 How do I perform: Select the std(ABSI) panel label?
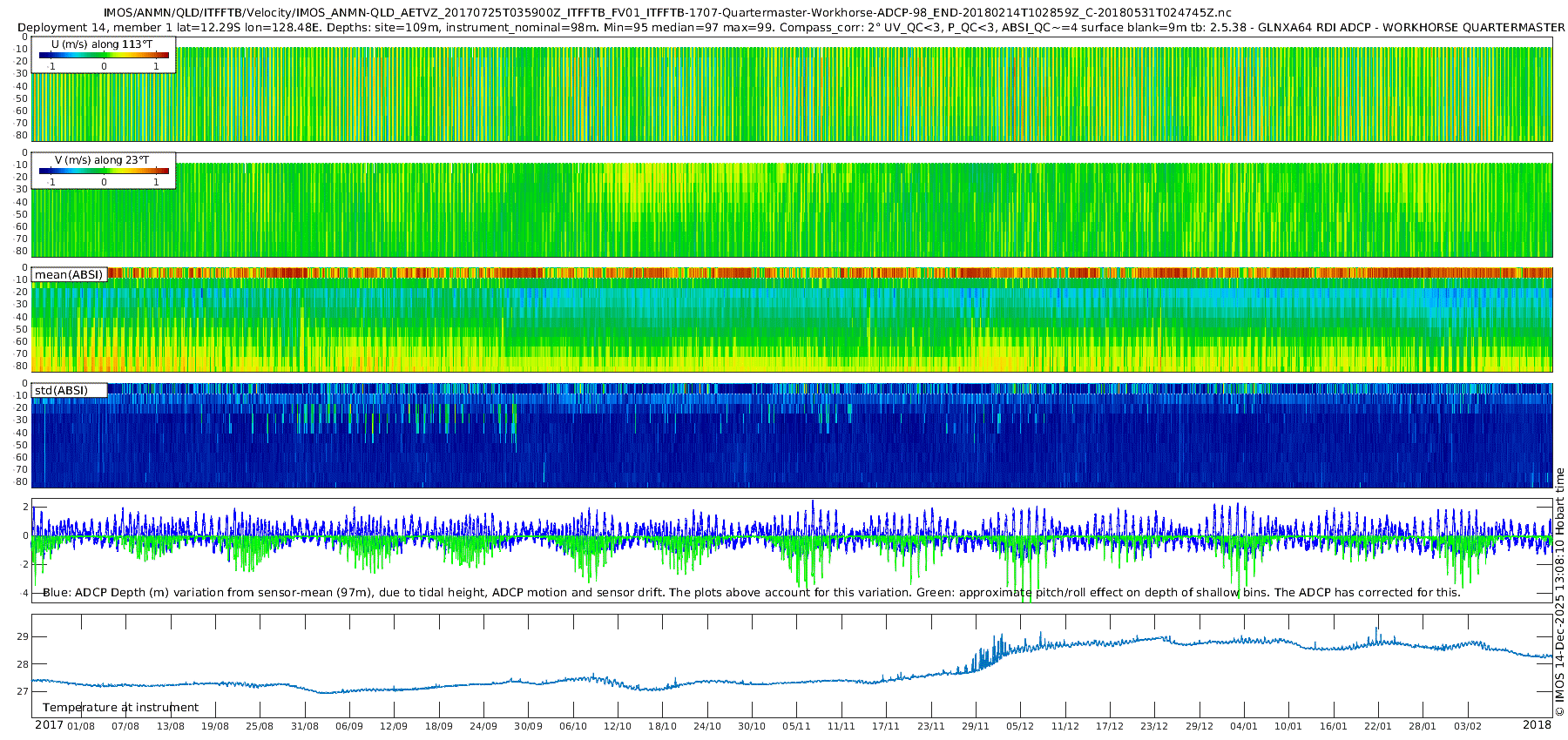61,390
